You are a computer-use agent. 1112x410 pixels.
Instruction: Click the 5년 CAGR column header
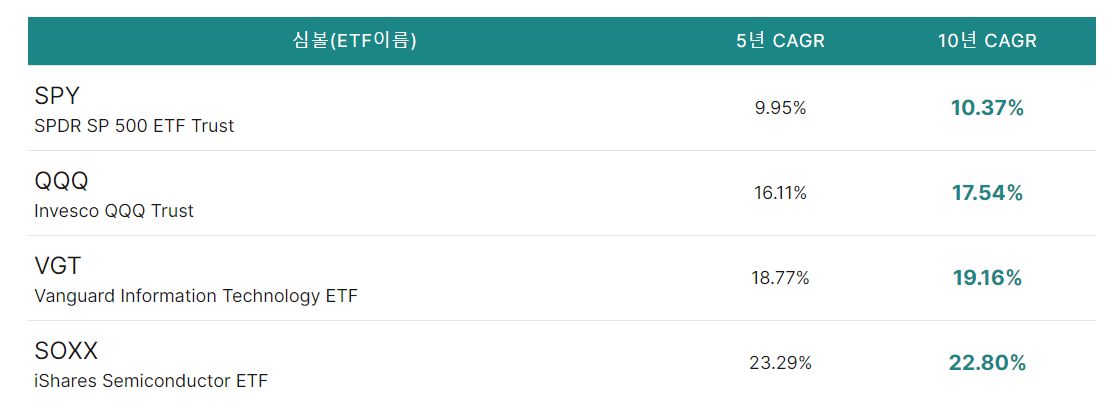(780, 40)
